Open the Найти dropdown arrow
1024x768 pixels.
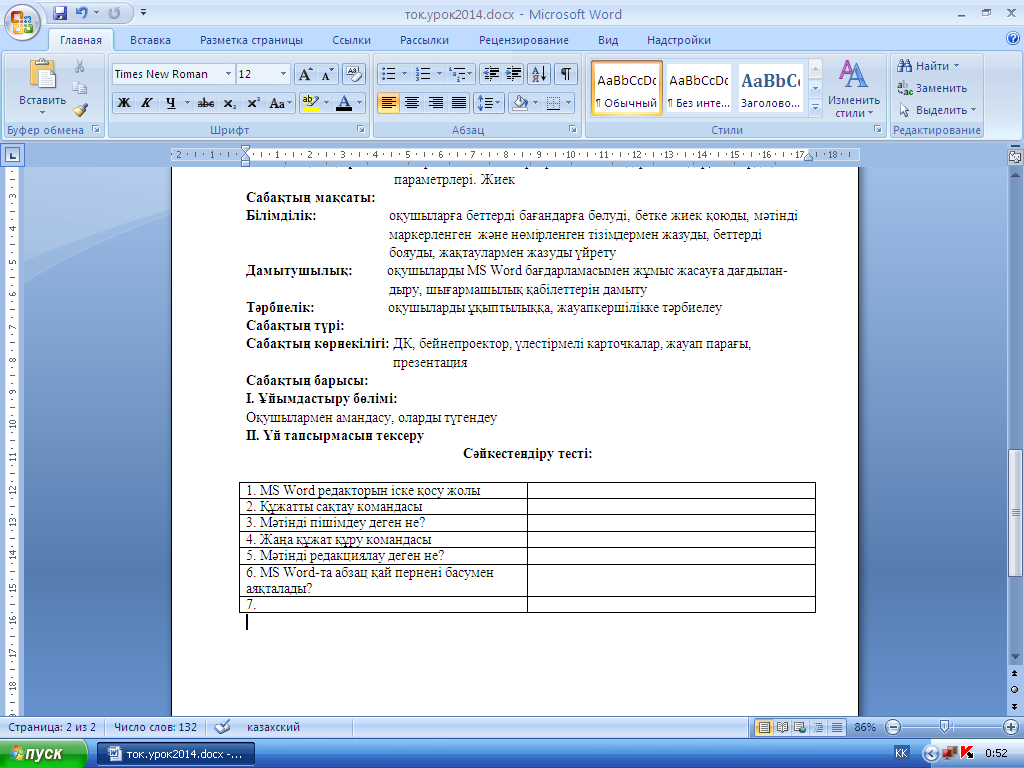(x=957, y=66)
